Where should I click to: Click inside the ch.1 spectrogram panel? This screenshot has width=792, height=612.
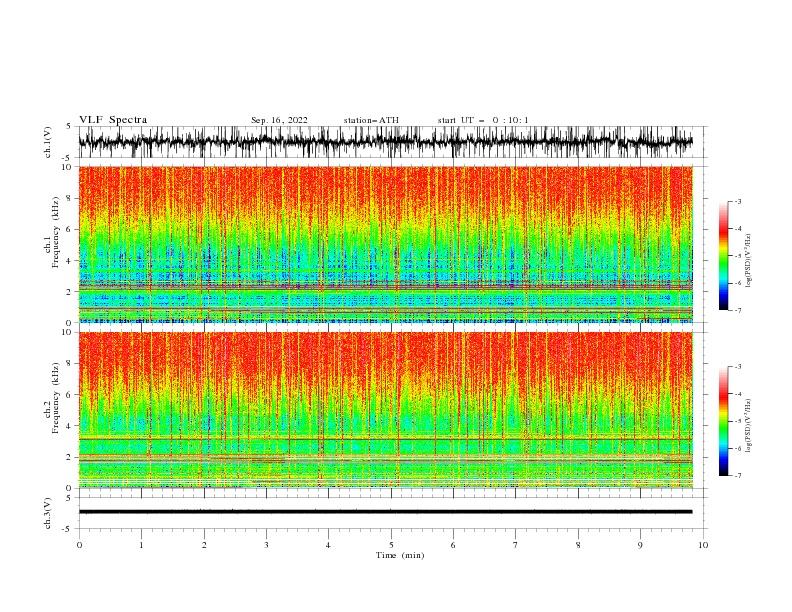(x=386, y=244)
